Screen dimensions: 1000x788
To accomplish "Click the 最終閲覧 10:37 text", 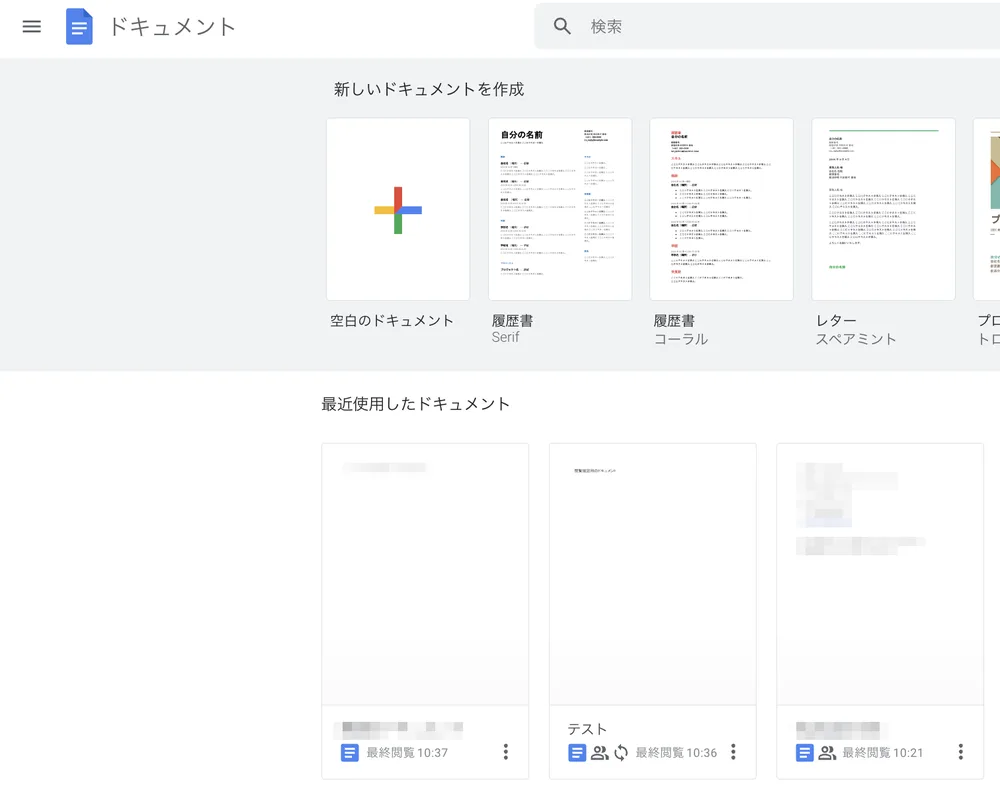I will 407,753.
